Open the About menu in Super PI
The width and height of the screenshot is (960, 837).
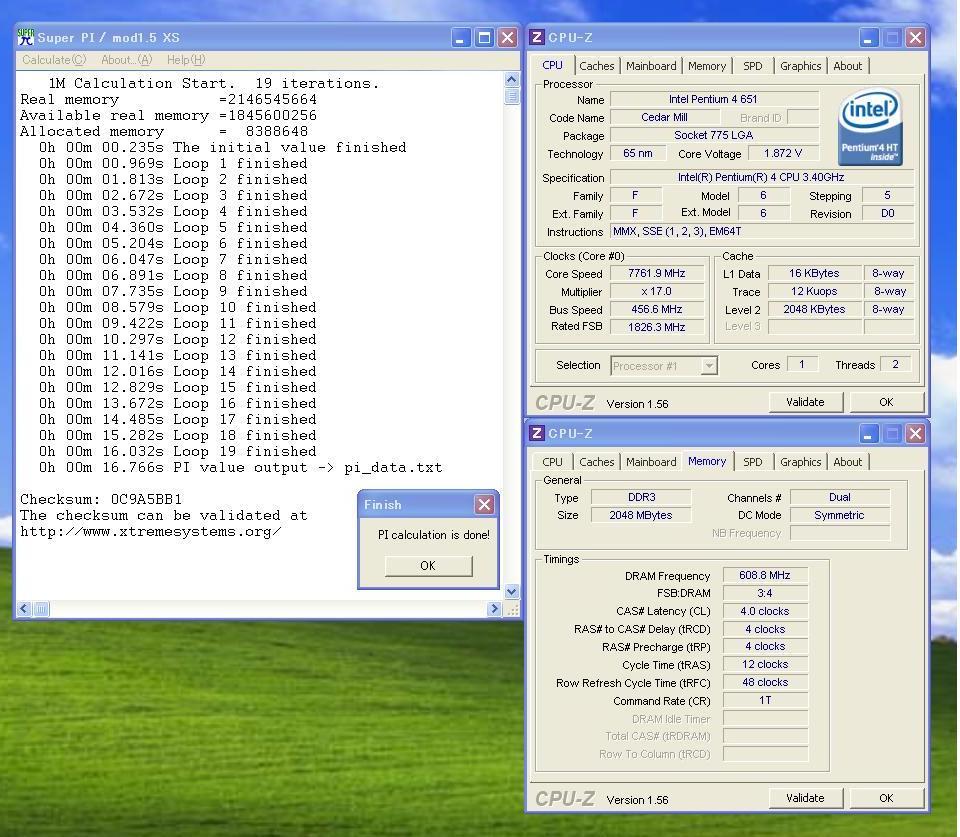pyautogui.click(x=126, y=60)
